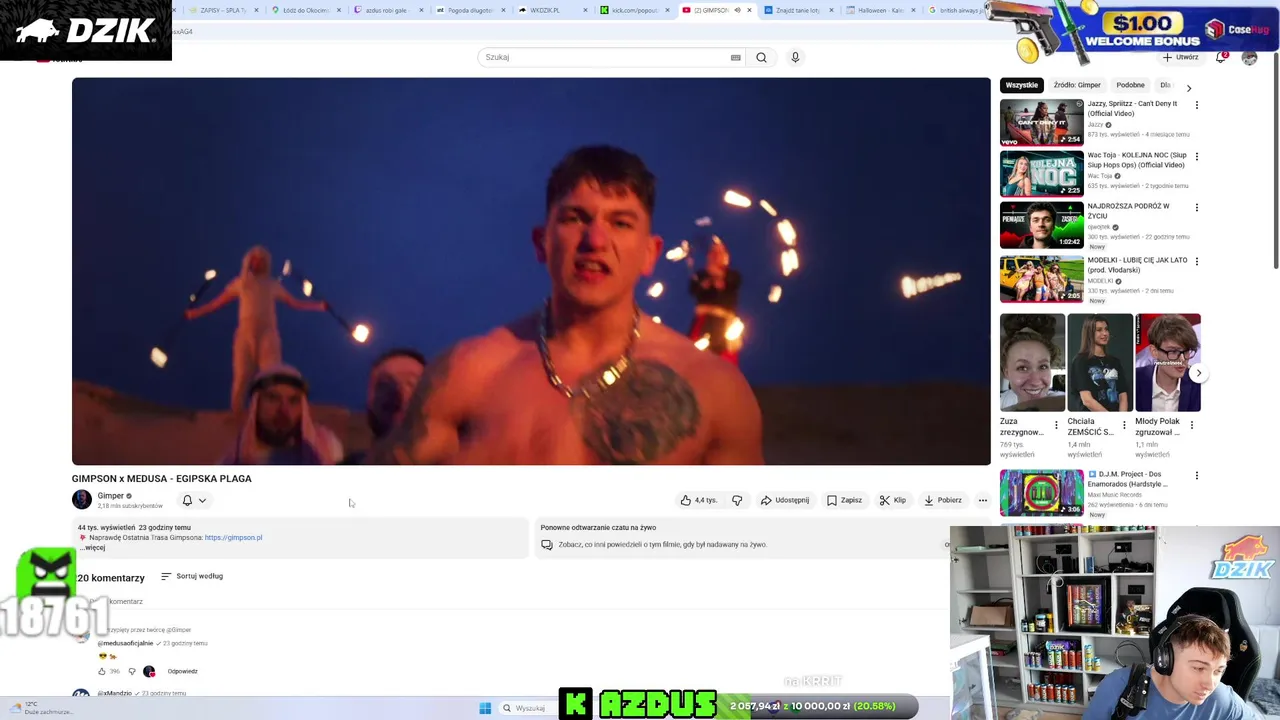1280x720 pixels.
Task: Mute the GIMPSON tab via speaker icon
Action: [737, 10]
